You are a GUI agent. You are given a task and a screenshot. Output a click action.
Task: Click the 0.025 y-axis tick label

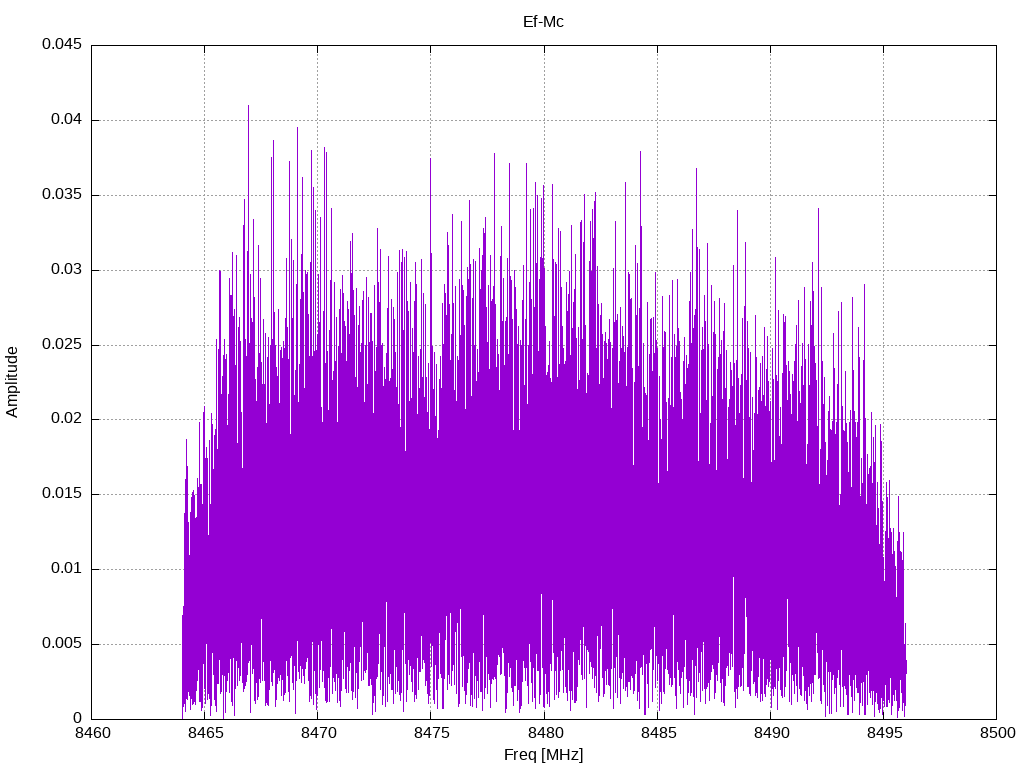(62, 344)
